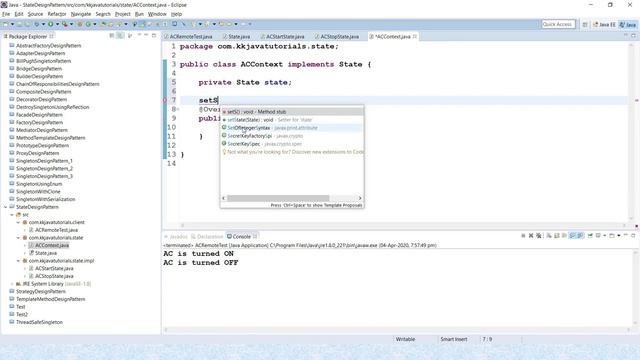Collapse the com.kkjavatutorials.state.impl package
Image resolution: width=640 pixels, height=360 pixels.
tap(18, 261)
